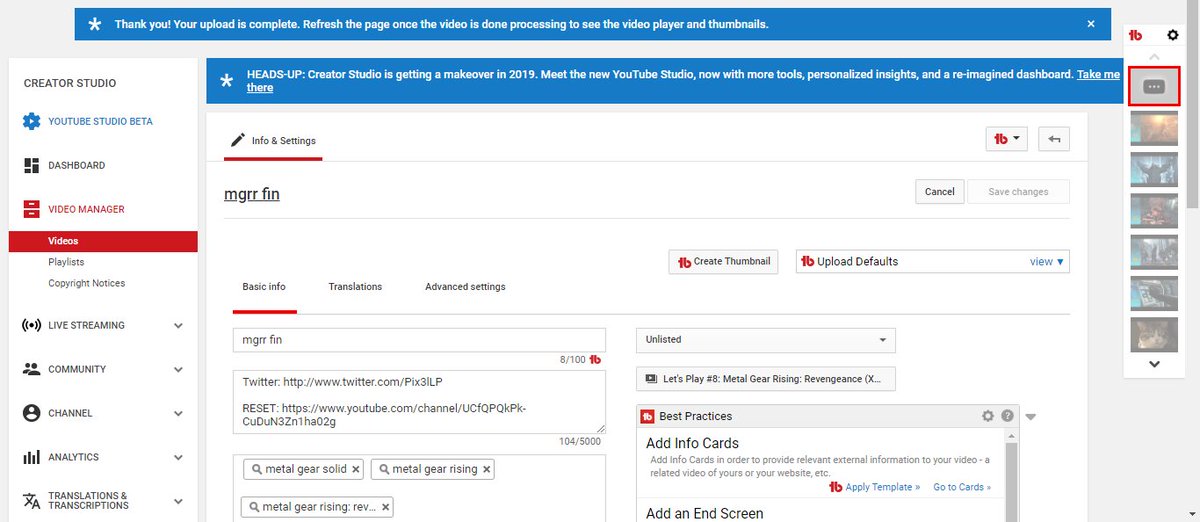The height and width of the screenshot is (522, 1200).
Task: Open Upload Defaults view dropdown
Action: point(1046,262)
